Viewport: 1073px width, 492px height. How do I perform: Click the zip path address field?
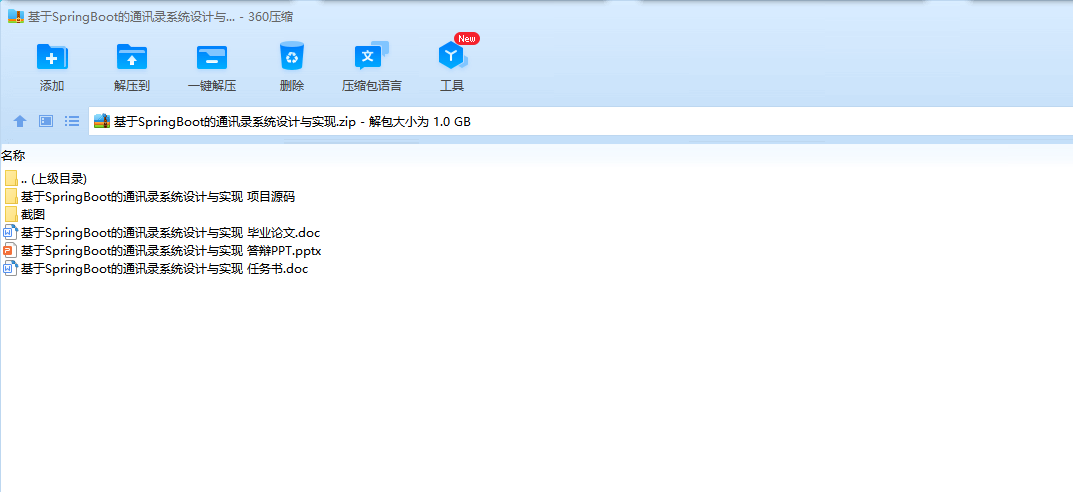coord(581,122)
